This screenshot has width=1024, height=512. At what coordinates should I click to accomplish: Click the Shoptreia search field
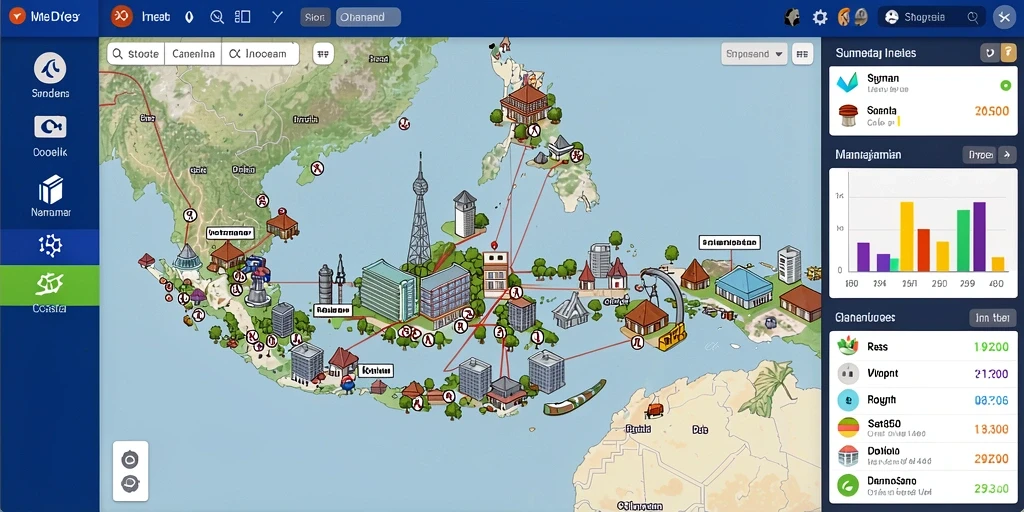tap(932, 18)
